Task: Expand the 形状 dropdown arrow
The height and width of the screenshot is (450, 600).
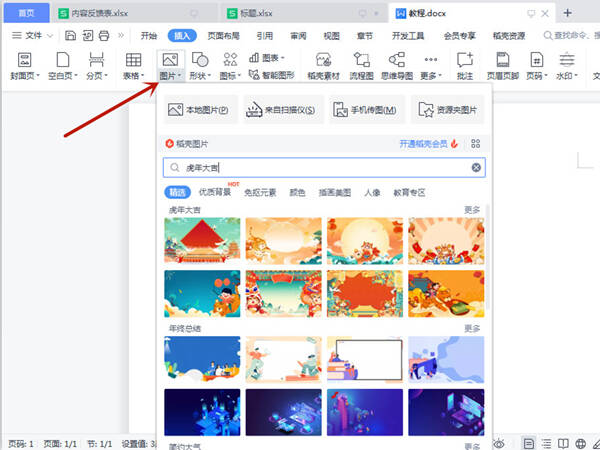Action: coord(209,76)
